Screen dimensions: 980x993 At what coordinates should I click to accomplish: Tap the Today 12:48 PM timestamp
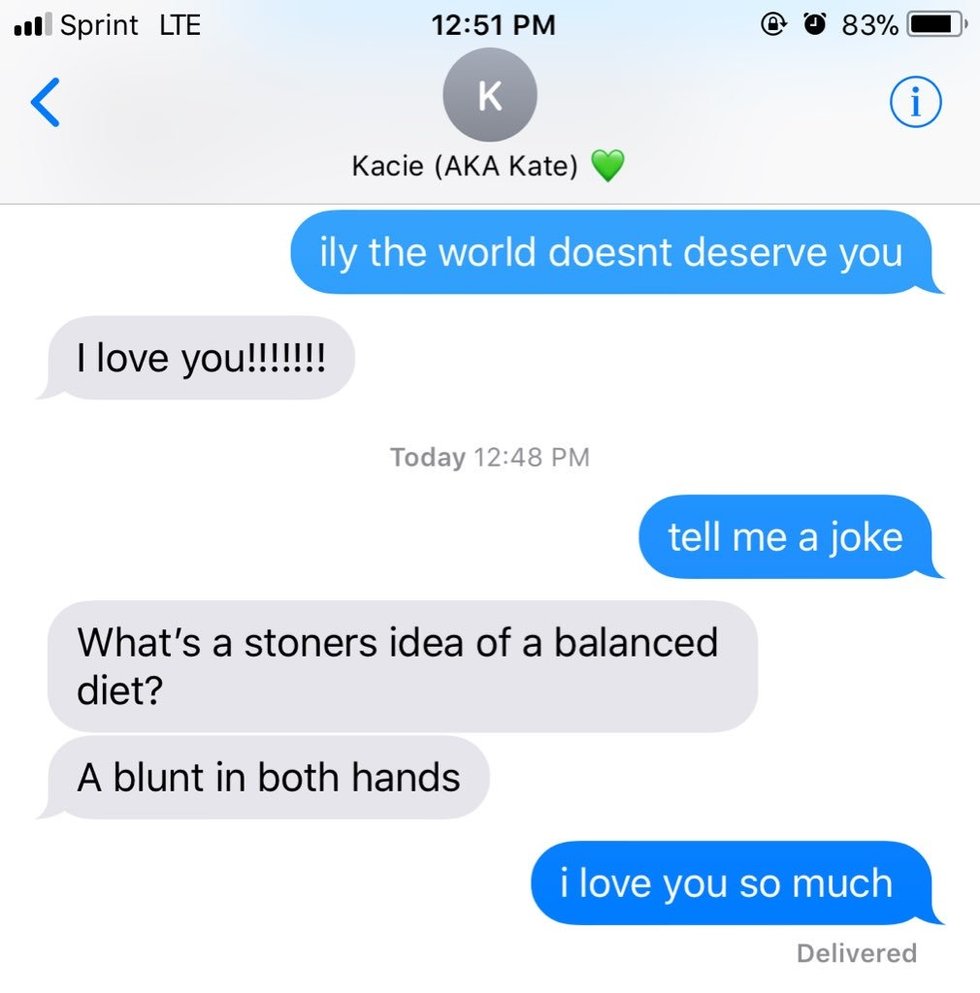pyautogui.click(x=490, y=457)
